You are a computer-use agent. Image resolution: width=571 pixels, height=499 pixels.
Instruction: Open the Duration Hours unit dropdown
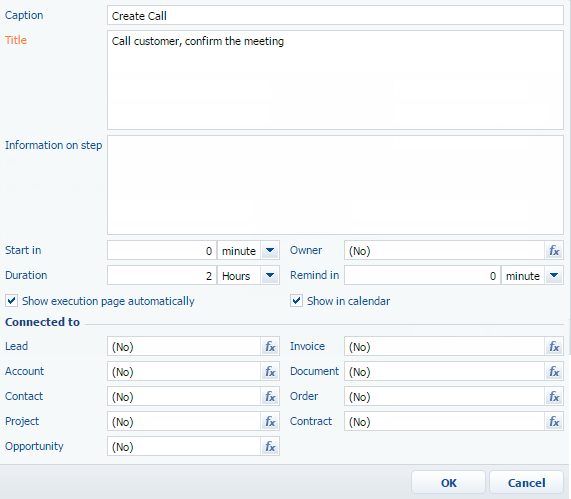(270, 275)
